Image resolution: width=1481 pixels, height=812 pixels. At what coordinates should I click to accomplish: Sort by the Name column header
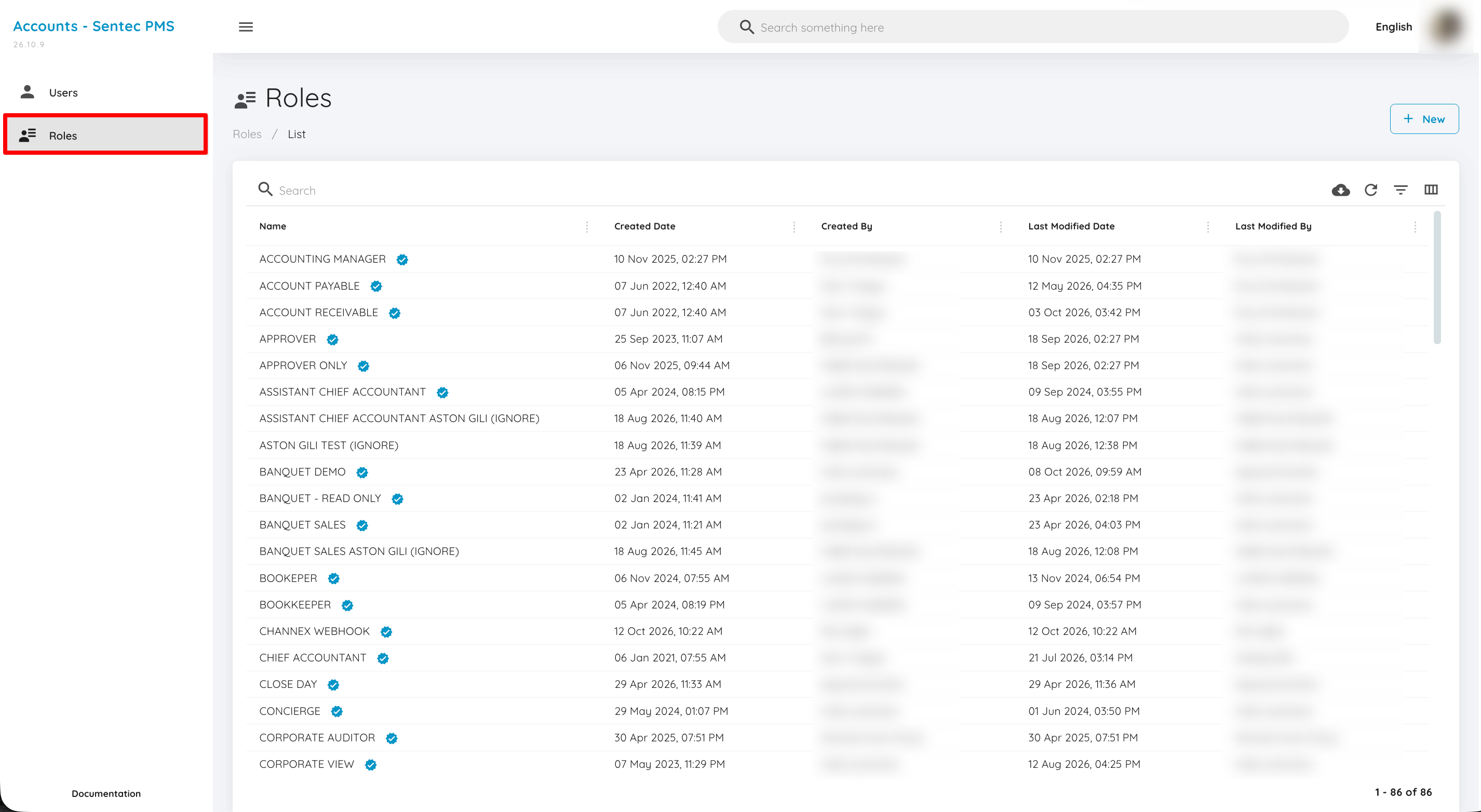[x=273, y=226]
